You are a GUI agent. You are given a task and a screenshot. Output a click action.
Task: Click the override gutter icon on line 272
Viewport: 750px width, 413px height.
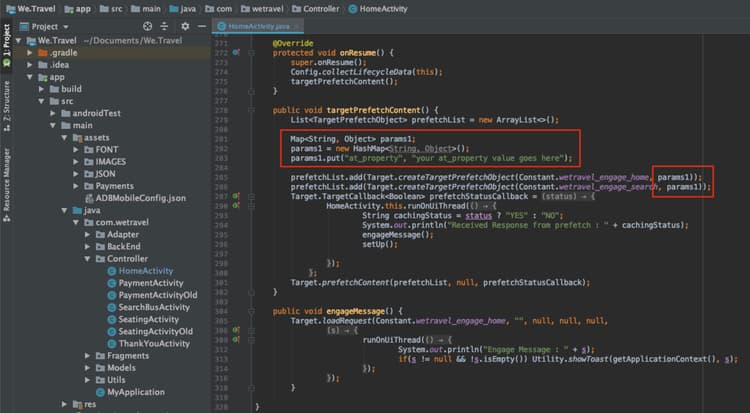(x=236, y=50)
